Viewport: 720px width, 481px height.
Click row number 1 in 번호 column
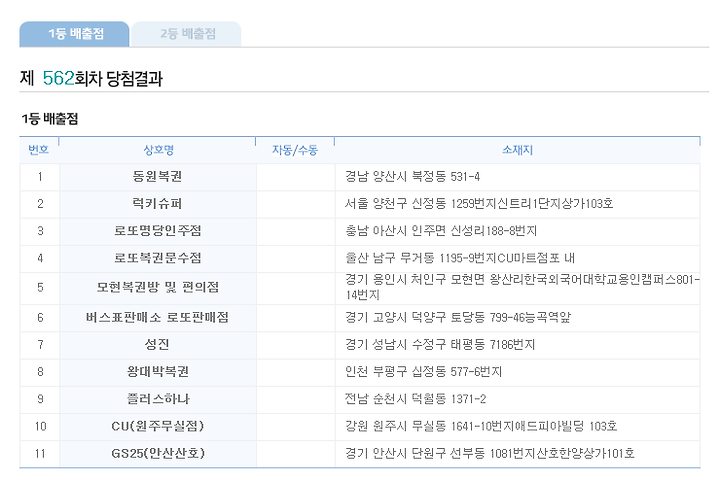point(40,177)
